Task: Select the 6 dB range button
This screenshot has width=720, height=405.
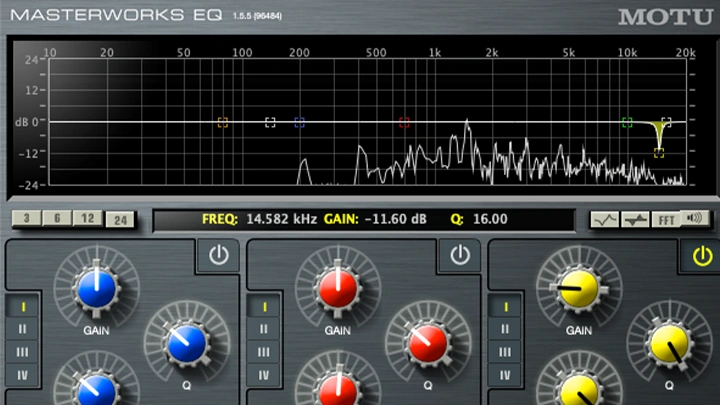Action: click(57, 218)
